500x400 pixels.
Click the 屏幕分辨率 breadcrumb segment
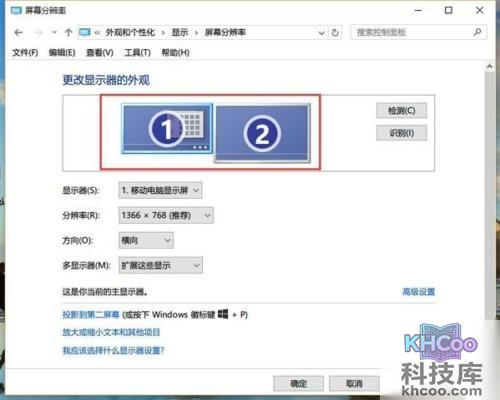pos(225,32)
